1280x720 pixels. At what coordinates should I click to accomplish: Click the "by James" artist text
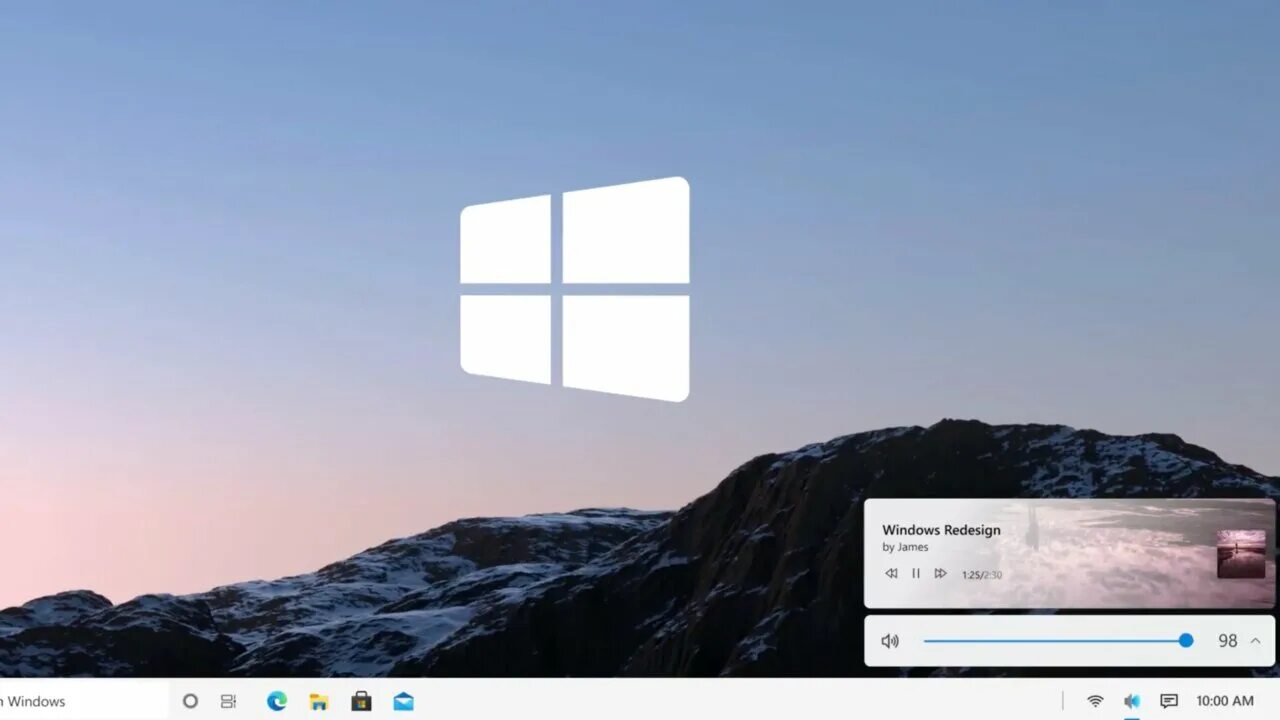click(x=905, y=547)
